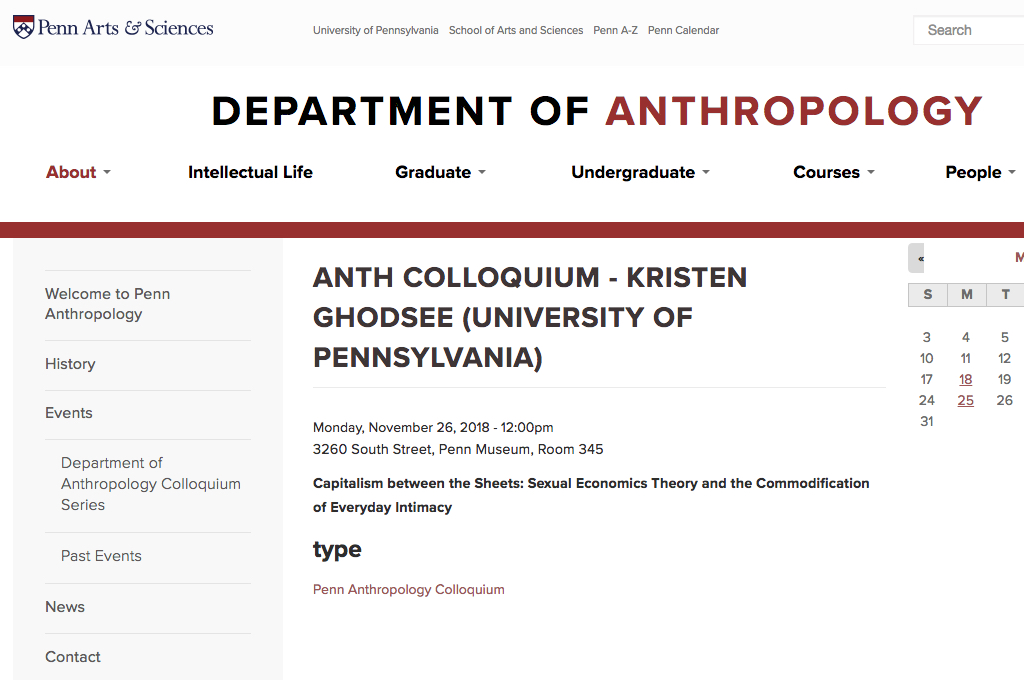Open University of Pennsylvania link
1024x680 pixels.
(x=376, y=30)
